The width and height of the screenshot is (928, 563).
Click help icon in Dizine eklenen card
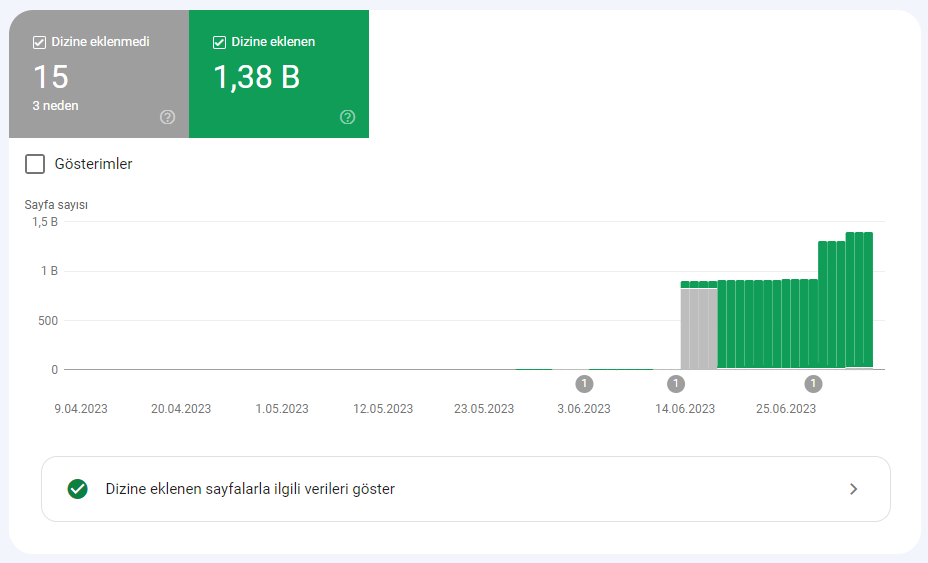[x=347, y=117]
